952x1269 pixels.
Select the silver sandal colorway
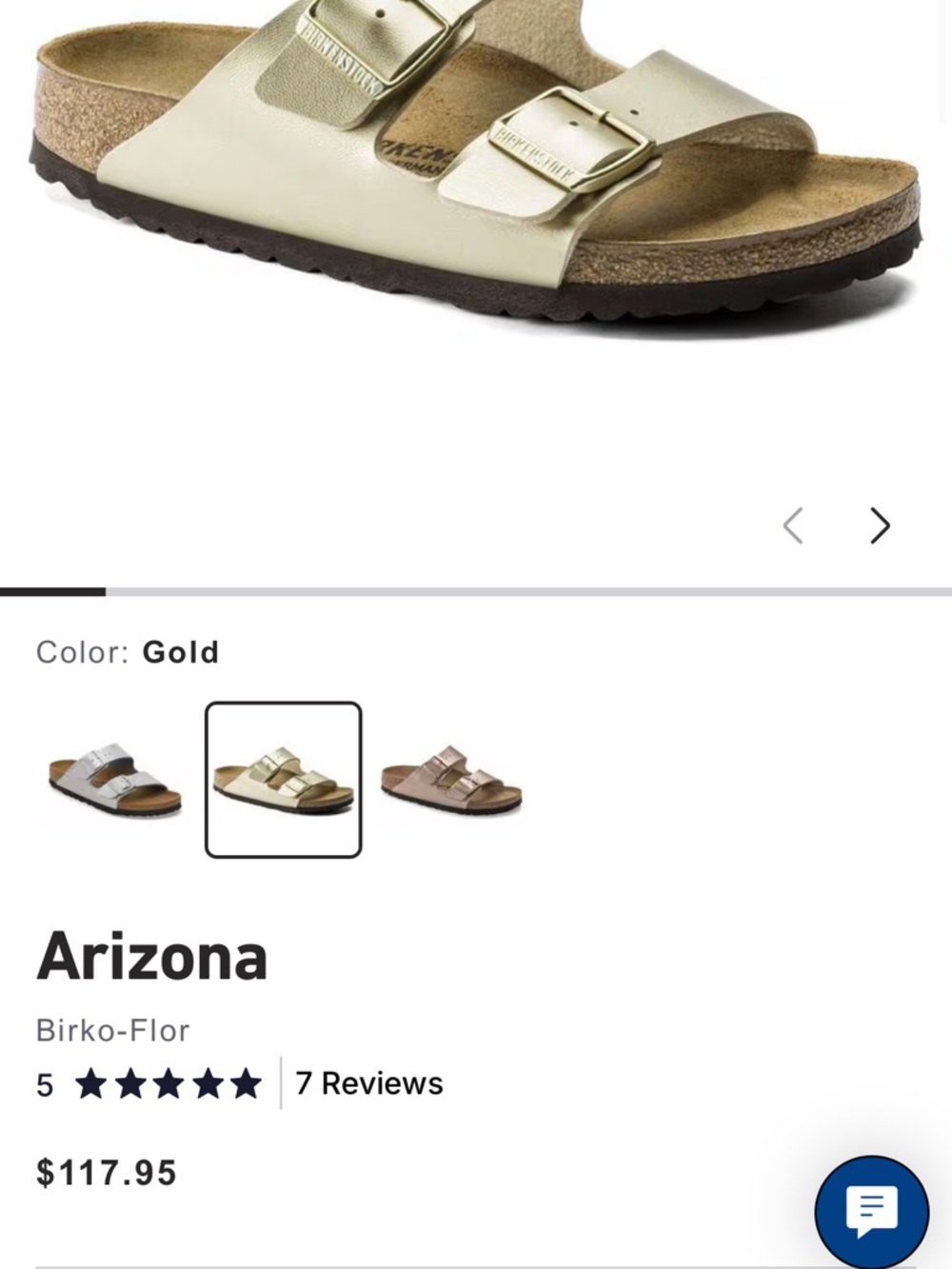pyautogui.click(x=112, y=783)
